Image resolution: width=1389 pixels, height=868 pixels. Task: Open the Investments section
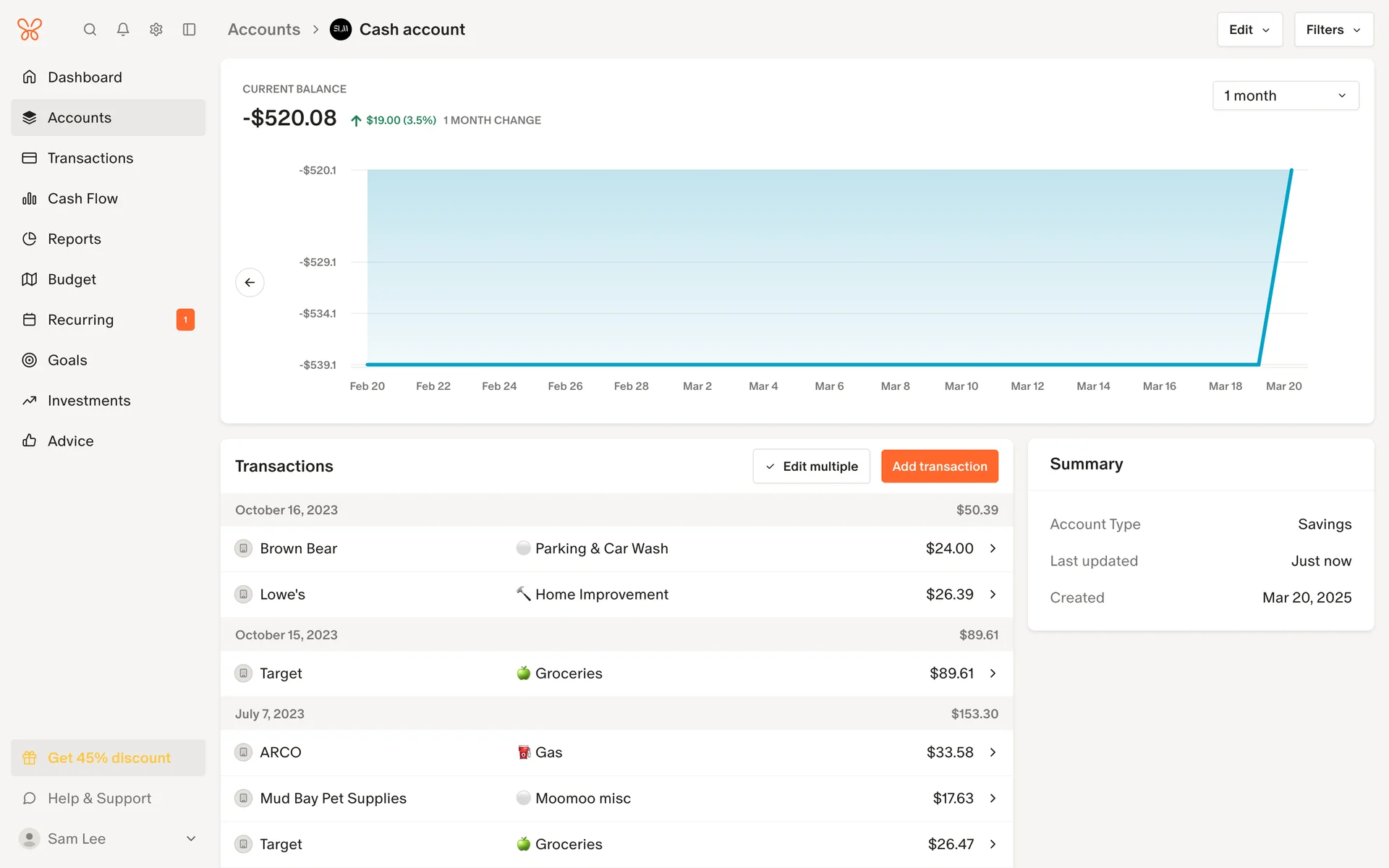89,401
